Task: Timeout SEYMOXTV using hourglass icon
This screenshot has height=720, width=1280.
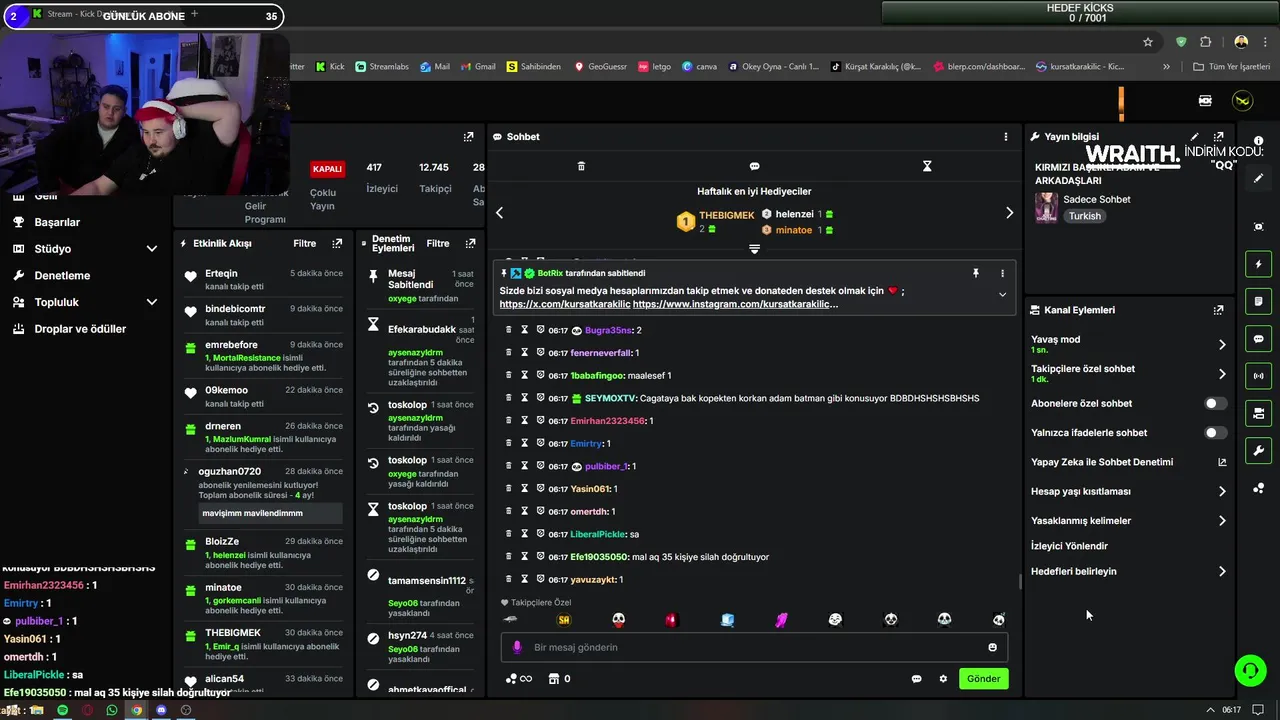Action: [x=524, y=398]
